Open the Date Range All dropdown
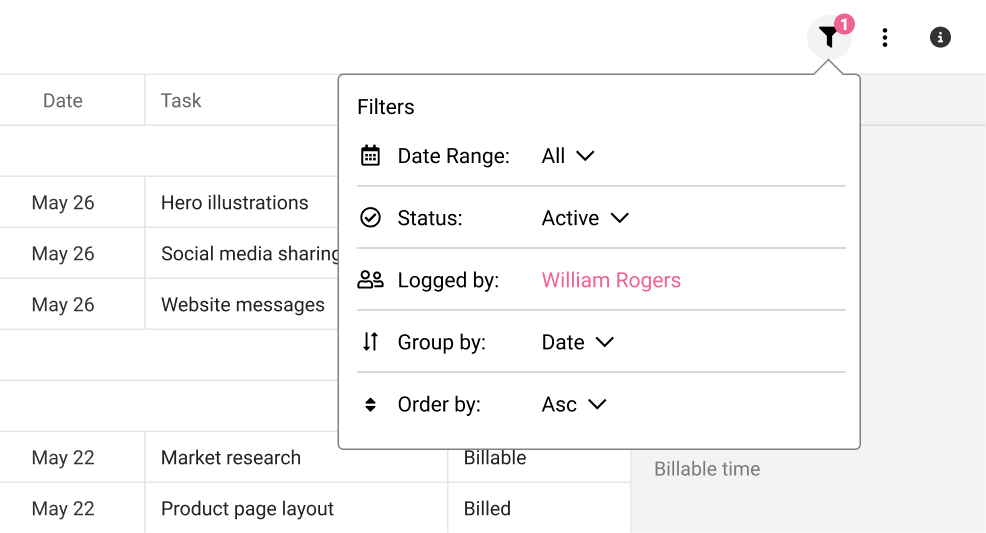Image resolution: width=986 pixels, height=533 pixels. pyautogui.click(x=568, y=156)
